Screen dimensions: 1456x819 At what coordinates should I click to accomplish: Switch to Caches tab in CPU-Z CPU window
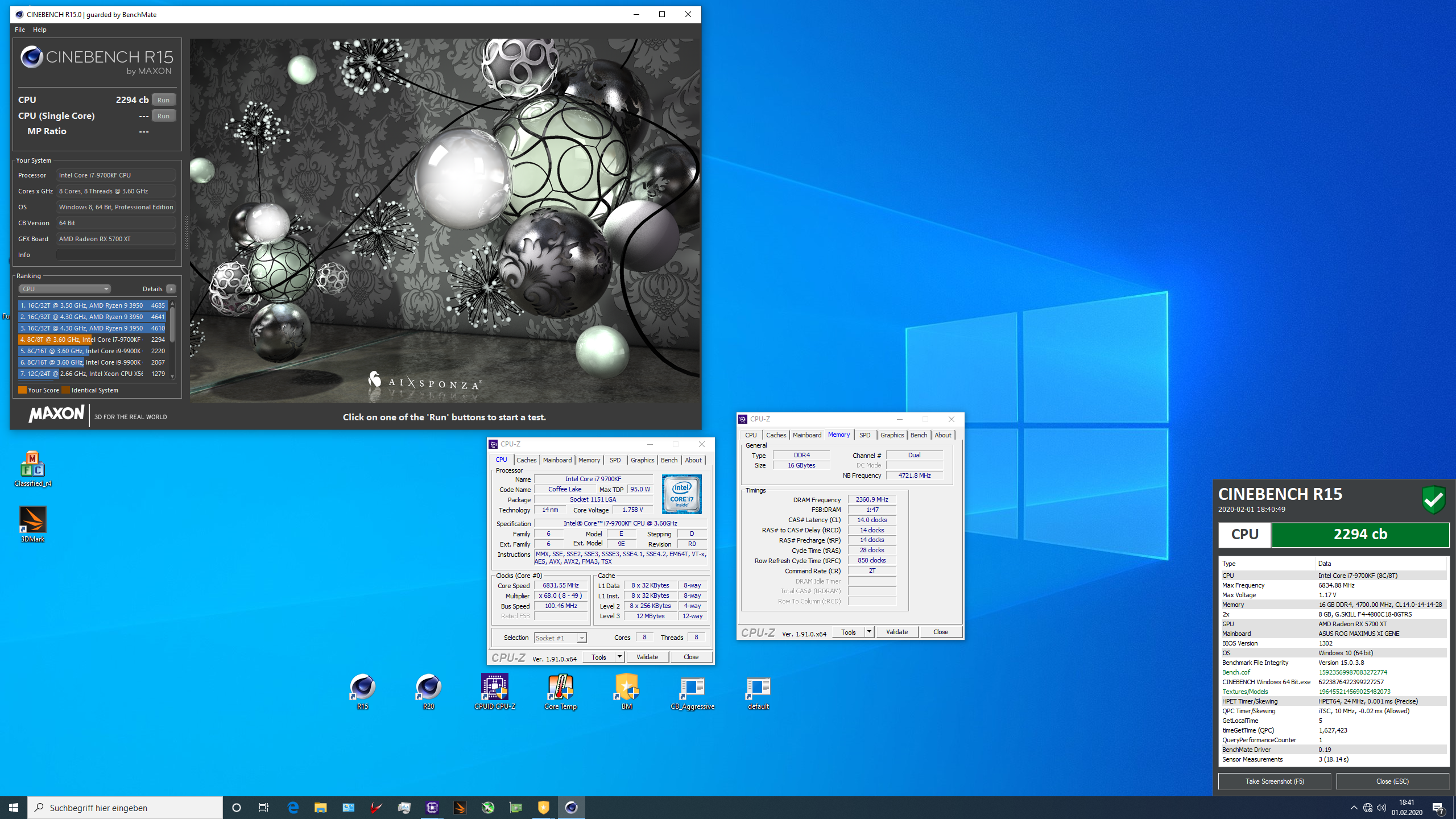(526, 460)
